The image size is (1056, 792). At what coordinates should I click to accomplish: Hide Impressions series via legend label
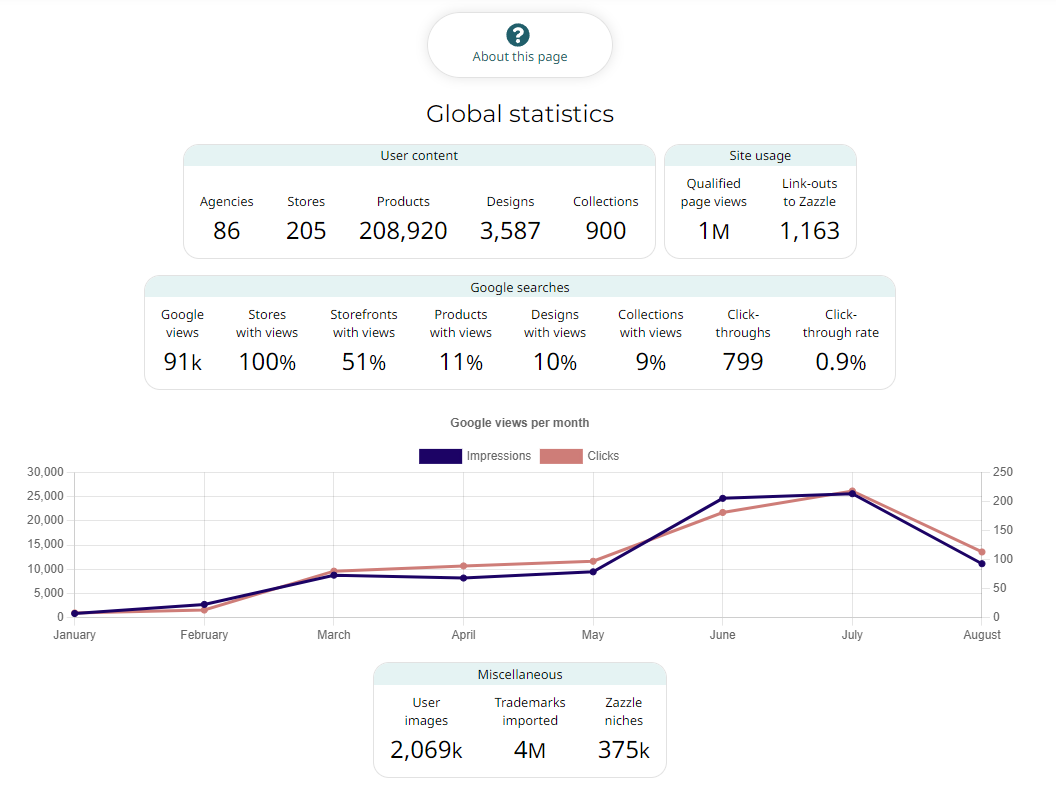click(x=498, y=456)
